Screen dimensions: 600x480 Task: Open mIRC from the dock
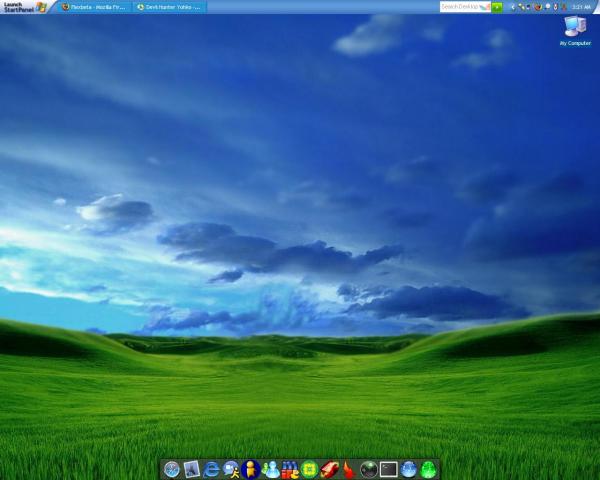[x=290, y=469]
